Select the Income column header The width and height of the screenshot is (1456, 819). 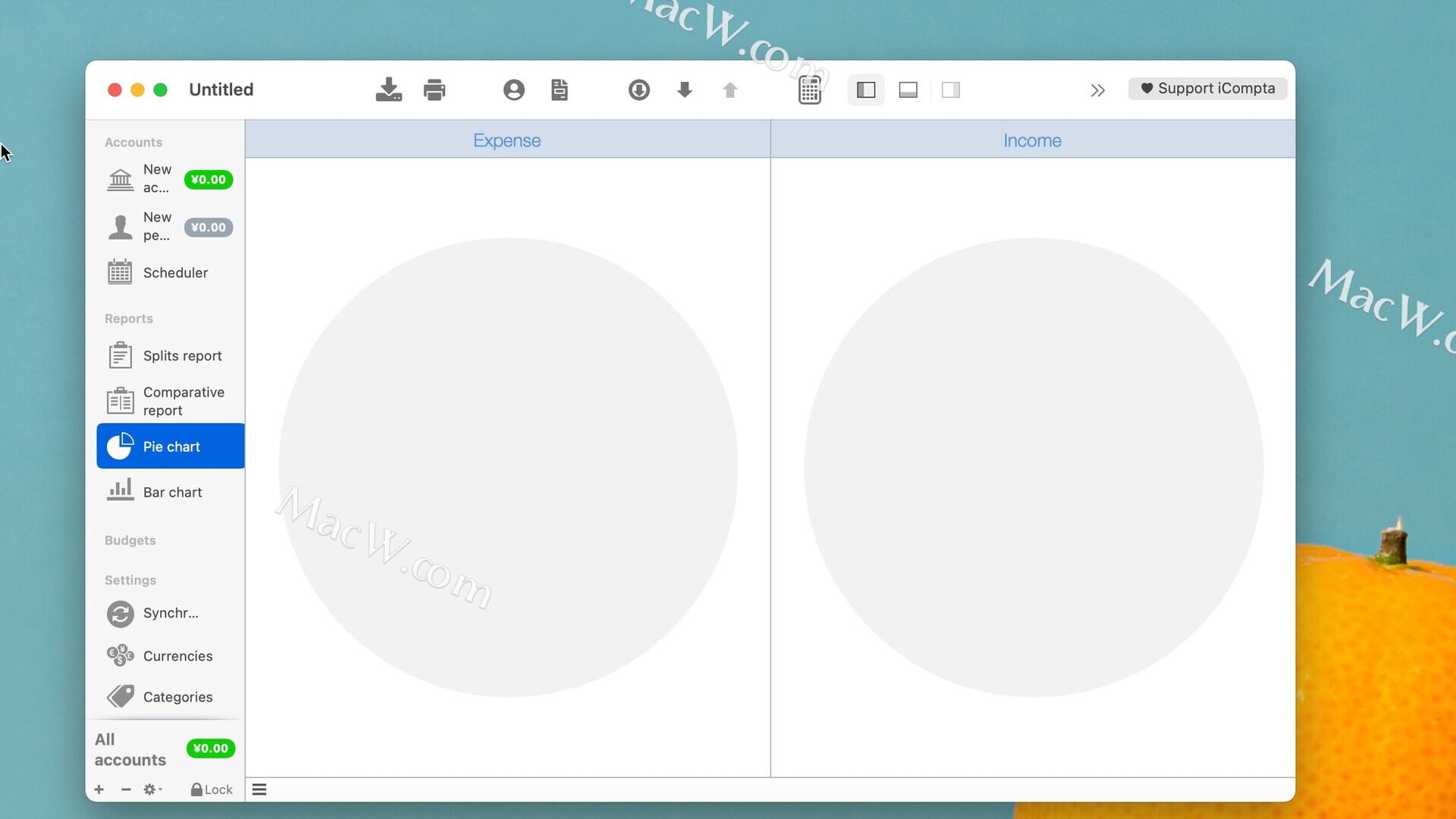coord(1032,140)
